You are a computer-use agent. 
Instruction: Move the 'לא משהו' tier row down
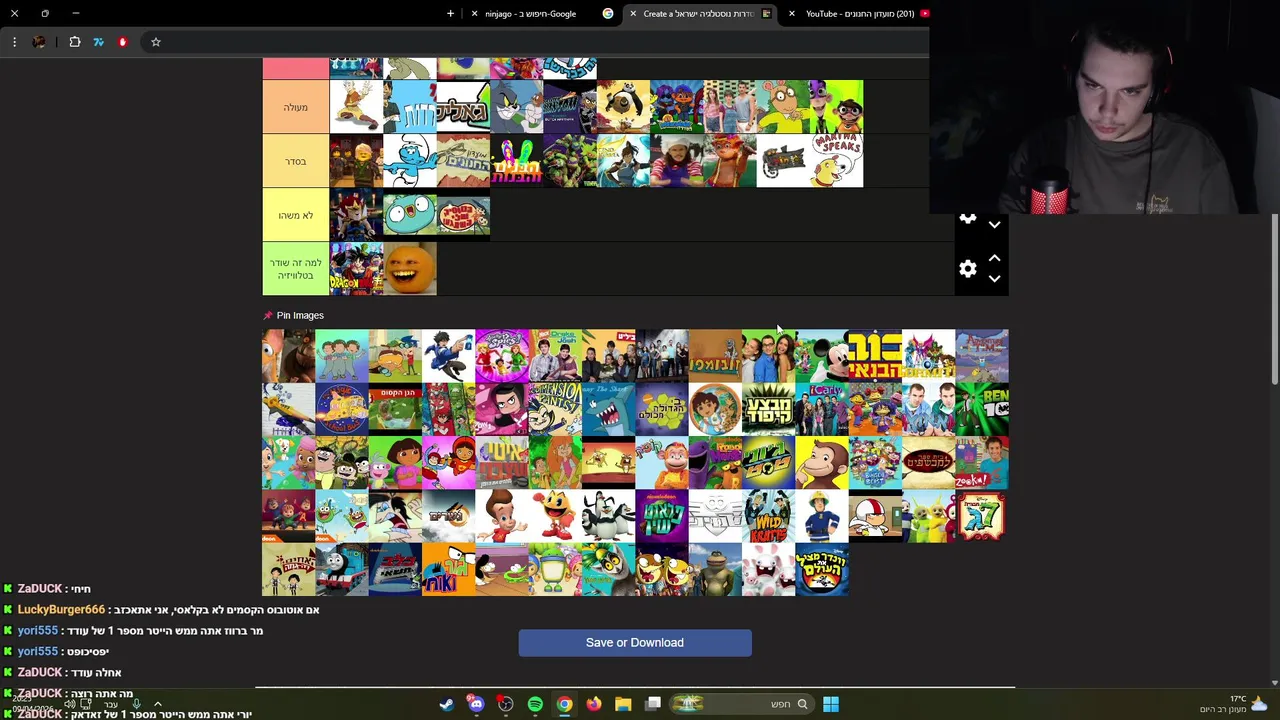click(x=994, y=225)
